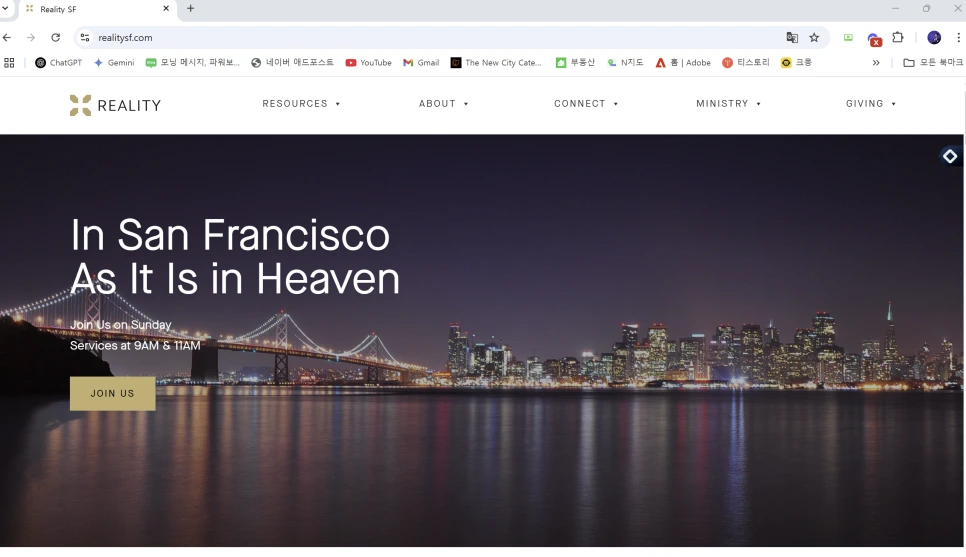This screenshot has width=966, height=557.
Task: Click the translate page icon
Action: [x=792, y=38]
